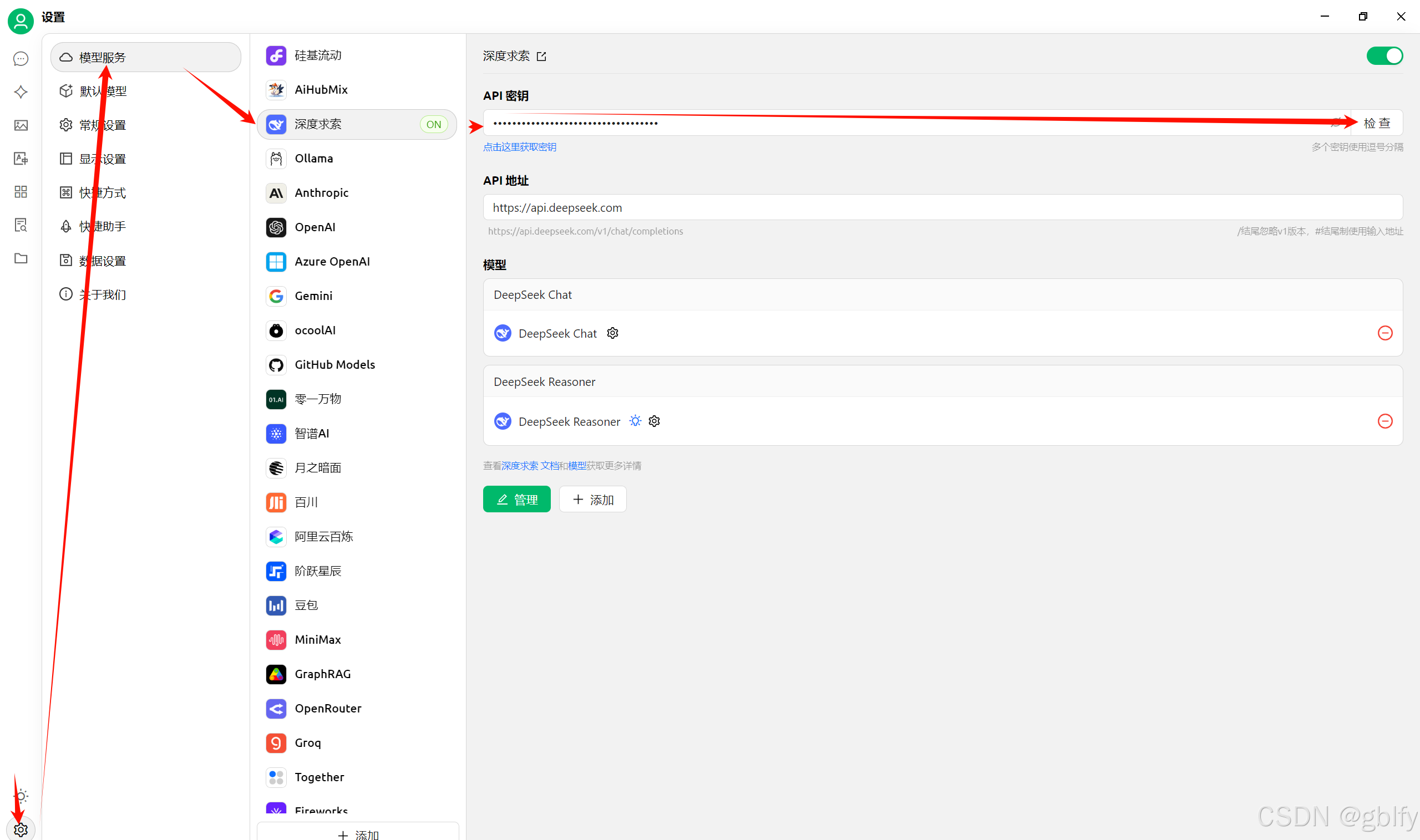This screenshot has width=1420, height=840.
Task: Open the mini apps grid icon
Action: coord(21,192)
